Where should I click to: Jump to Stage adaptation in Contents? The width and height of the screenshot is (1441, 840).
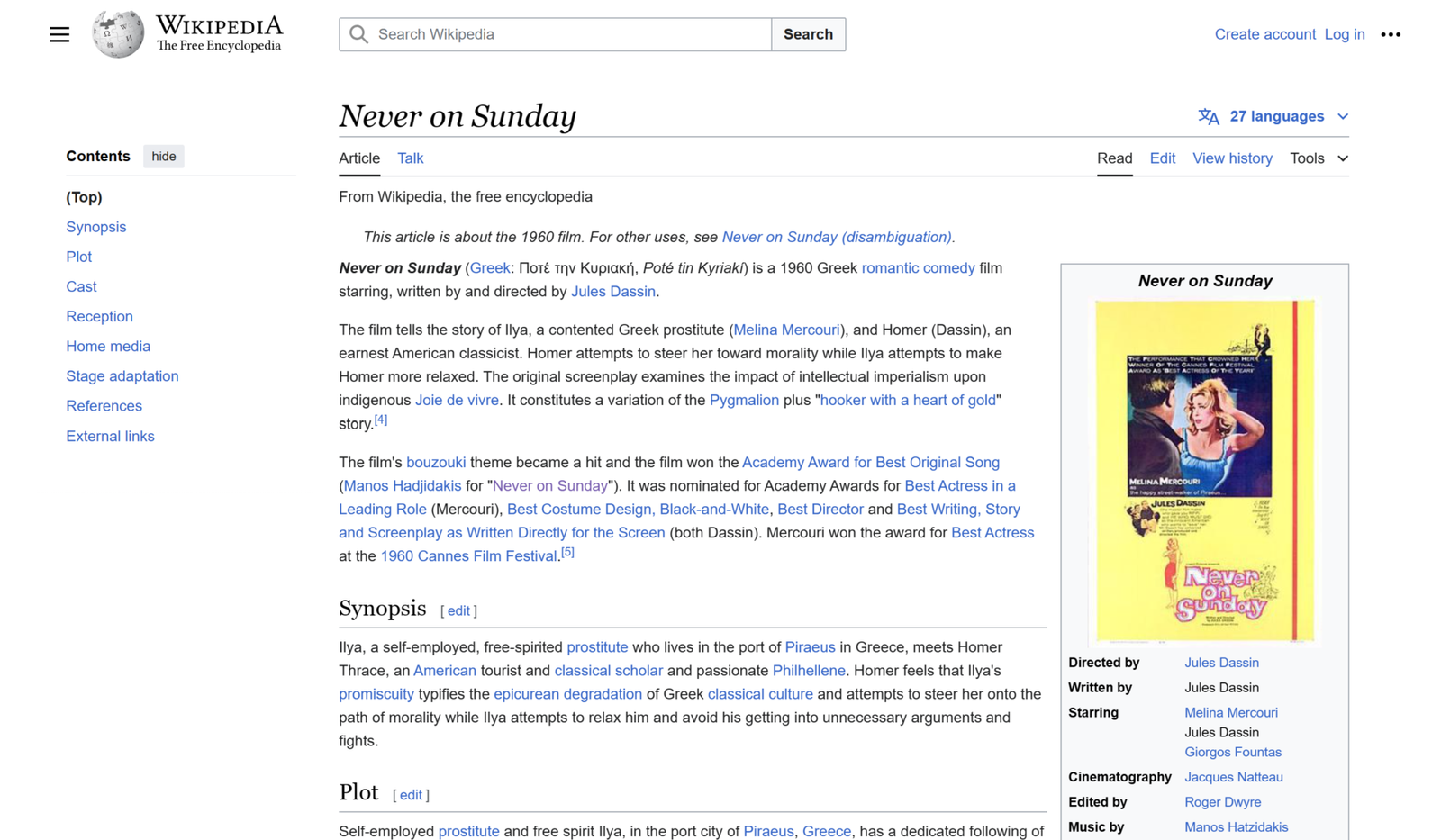click(122, 376)
